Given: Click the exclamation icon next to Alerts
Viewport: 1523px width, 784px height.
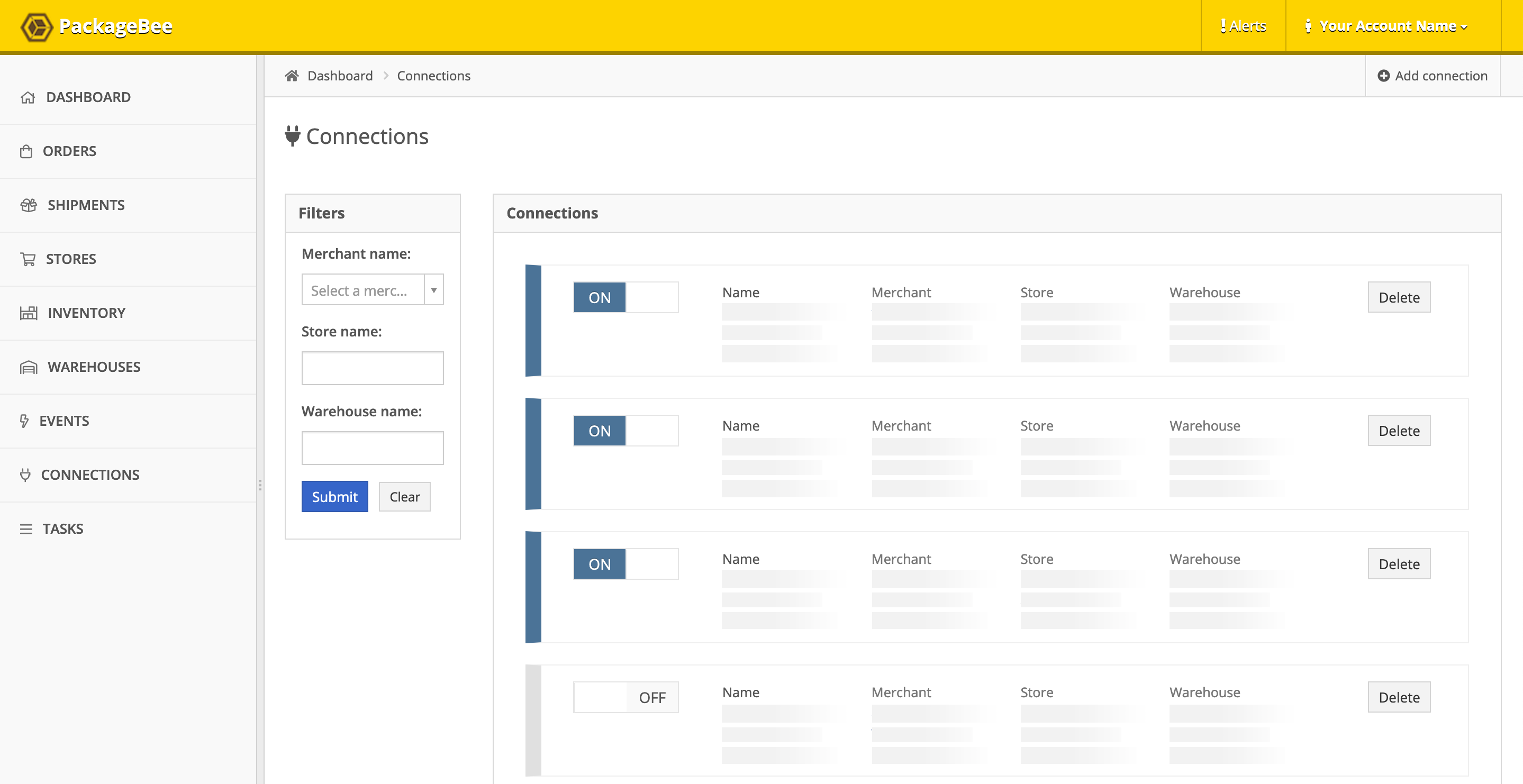Looking at the screenshot, I should [1222, 26].
